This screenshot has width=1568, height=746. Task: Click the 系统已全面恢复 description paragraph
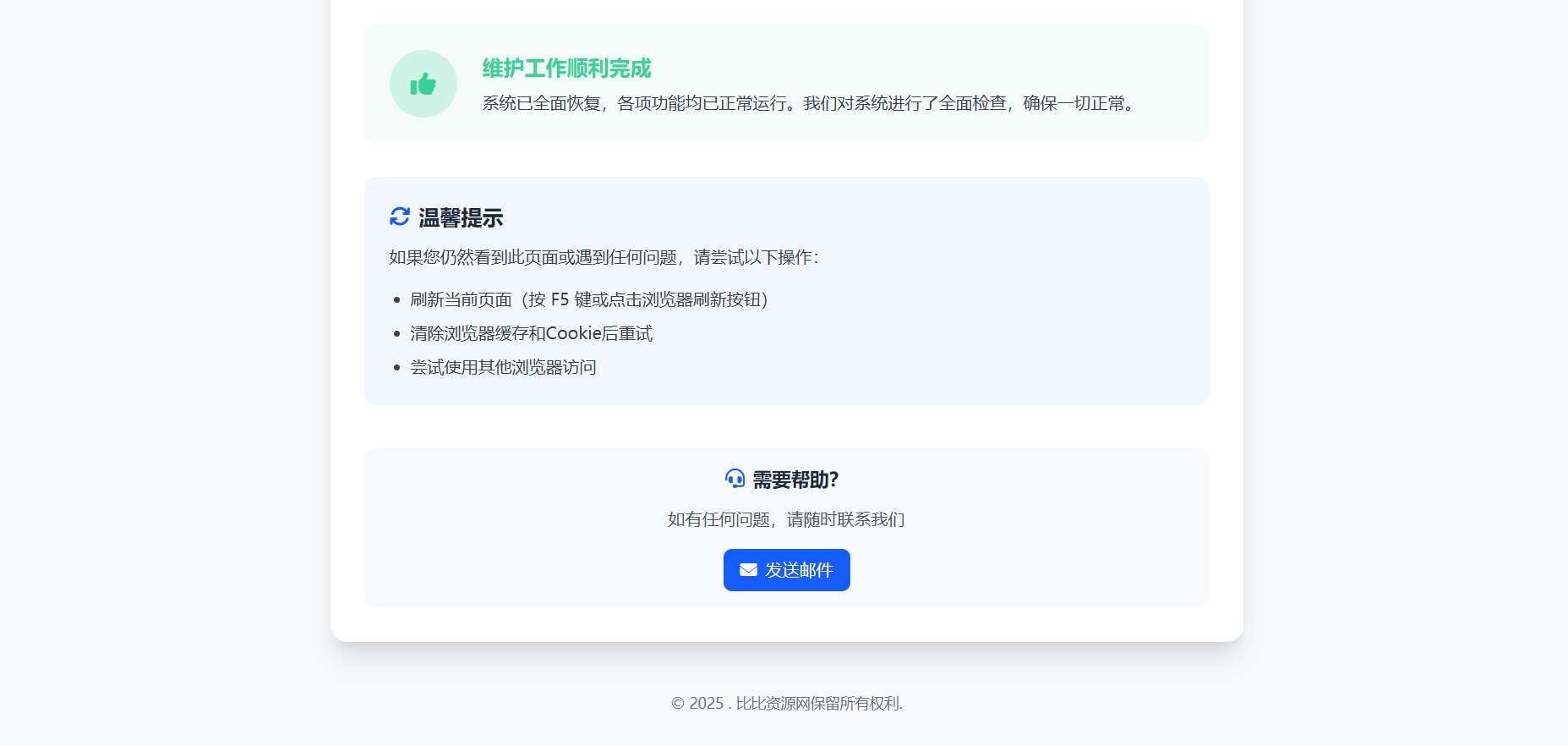pyautogui.click(x=811, y=103)
